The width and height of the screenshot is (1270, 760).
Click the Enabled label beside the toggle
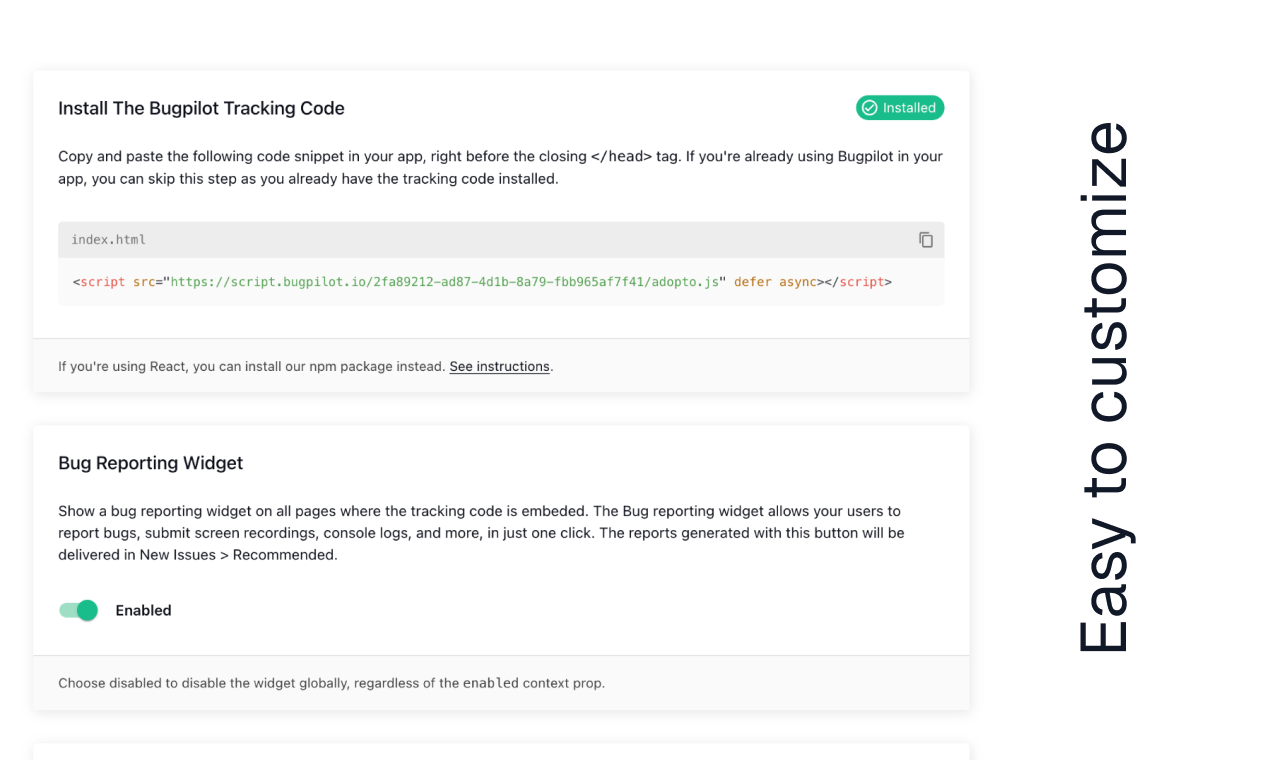click(143, 611)
